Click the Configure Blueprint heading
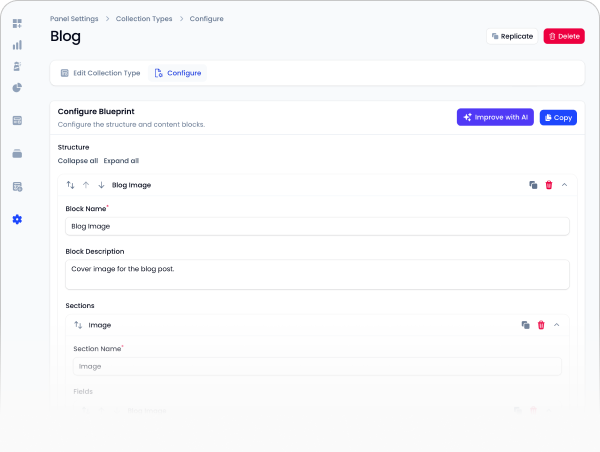The image size is (600, 452). tap(96, 111)
